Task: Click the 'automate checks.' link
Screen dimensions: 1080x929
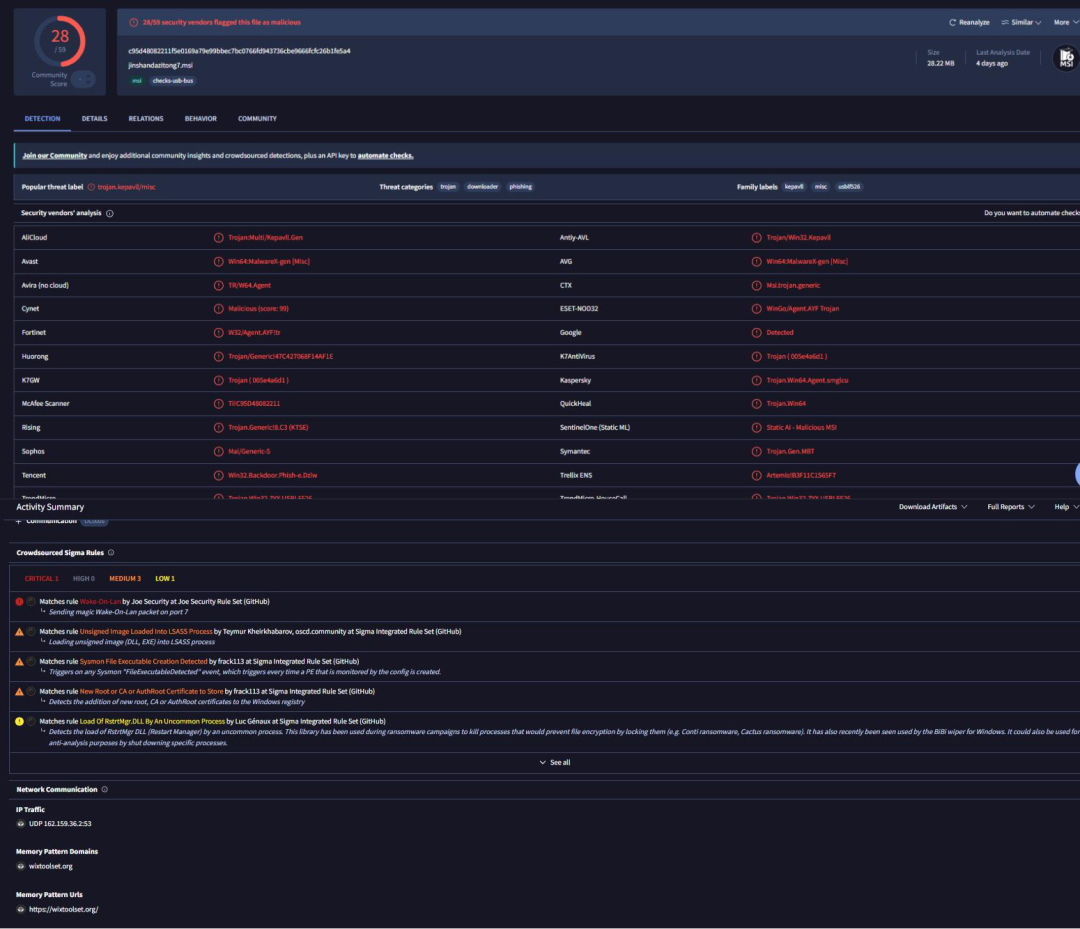Action: point(385,156)
